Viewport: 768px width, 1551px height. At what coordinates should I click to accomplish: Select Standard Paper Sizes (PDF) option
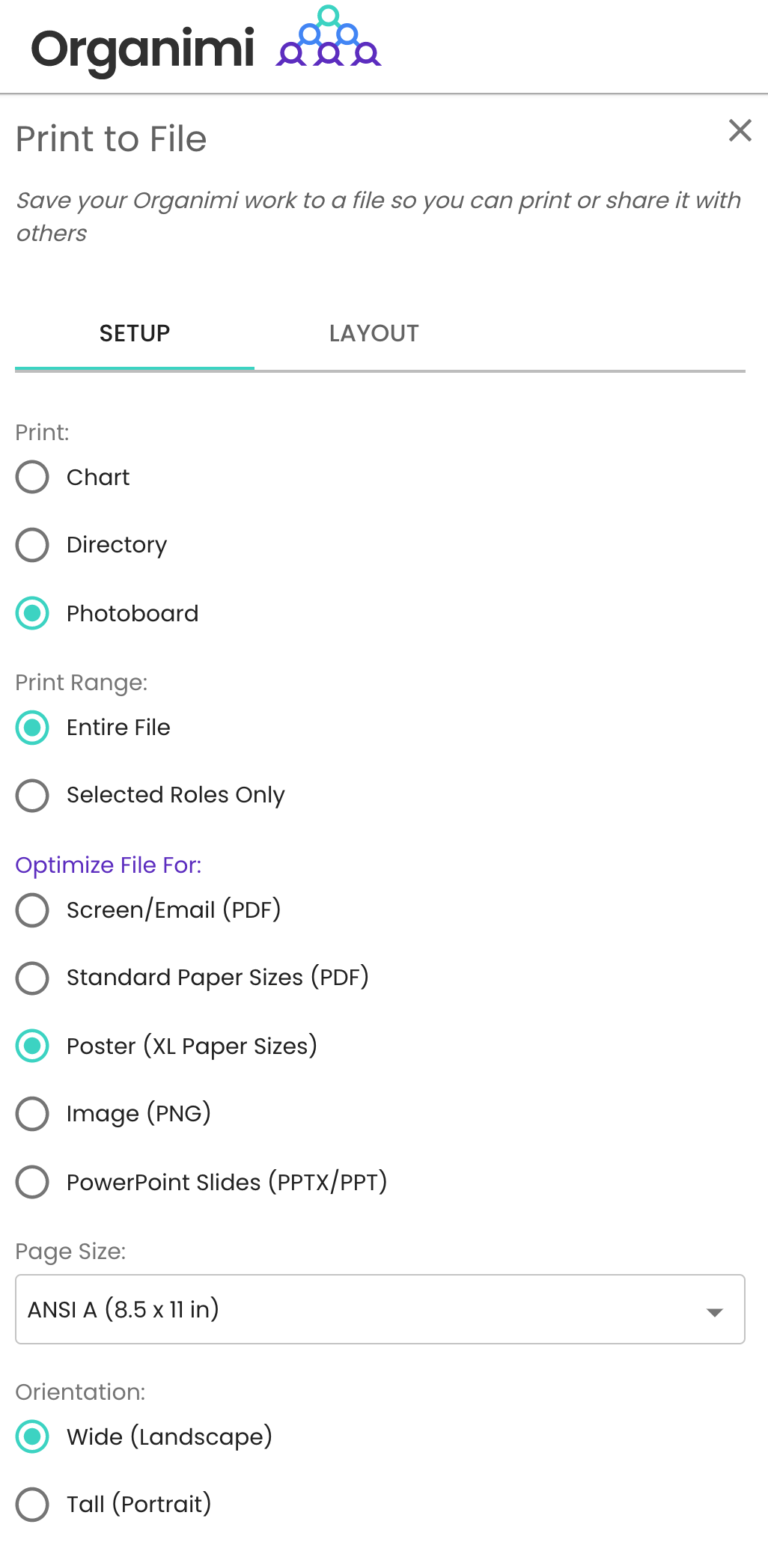click(x=32, y=978)
